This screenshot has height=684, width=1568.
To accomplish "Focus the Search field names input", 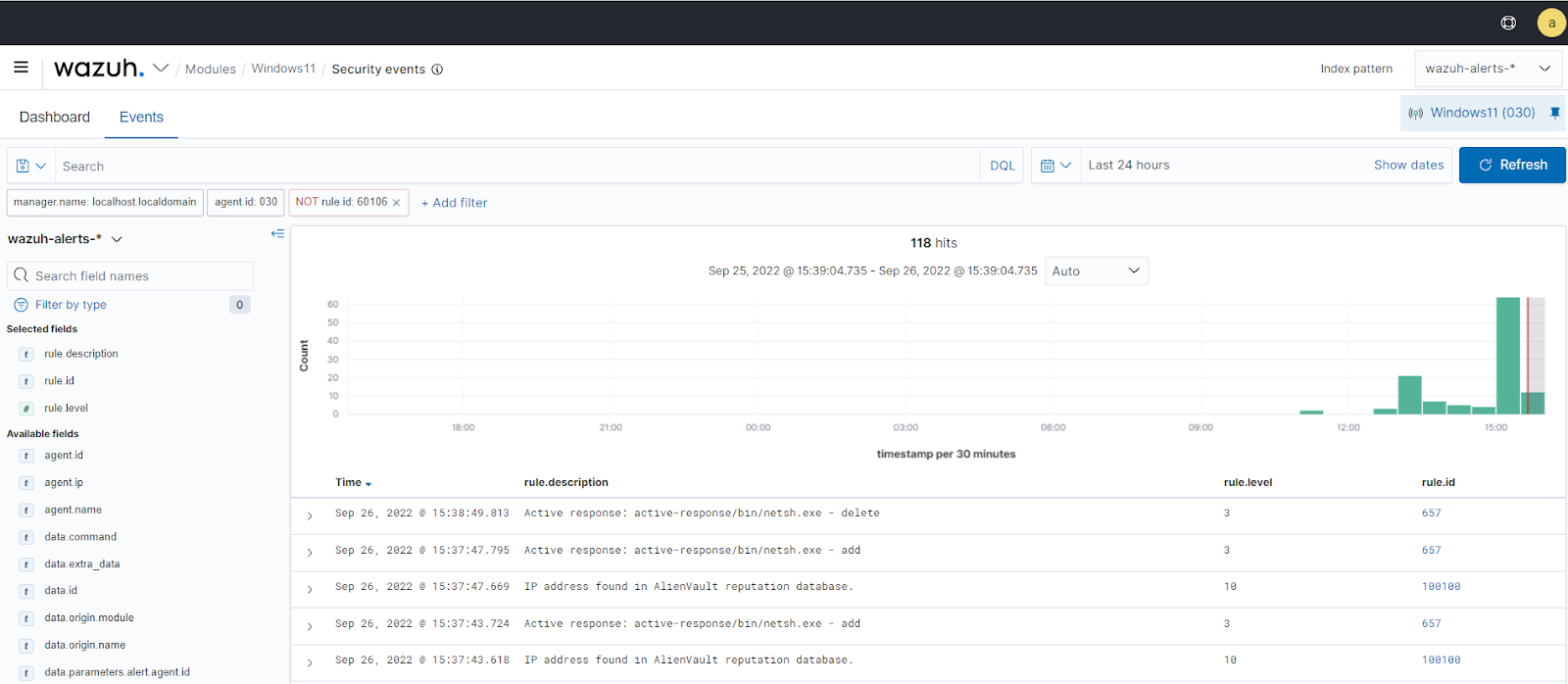I will click(x=130, y=275).
